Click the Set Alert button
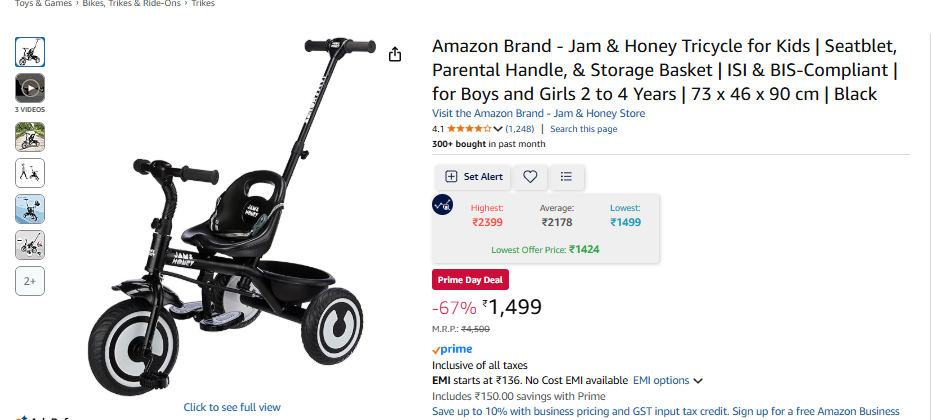931x420 pixels. (x=473, y=176)
